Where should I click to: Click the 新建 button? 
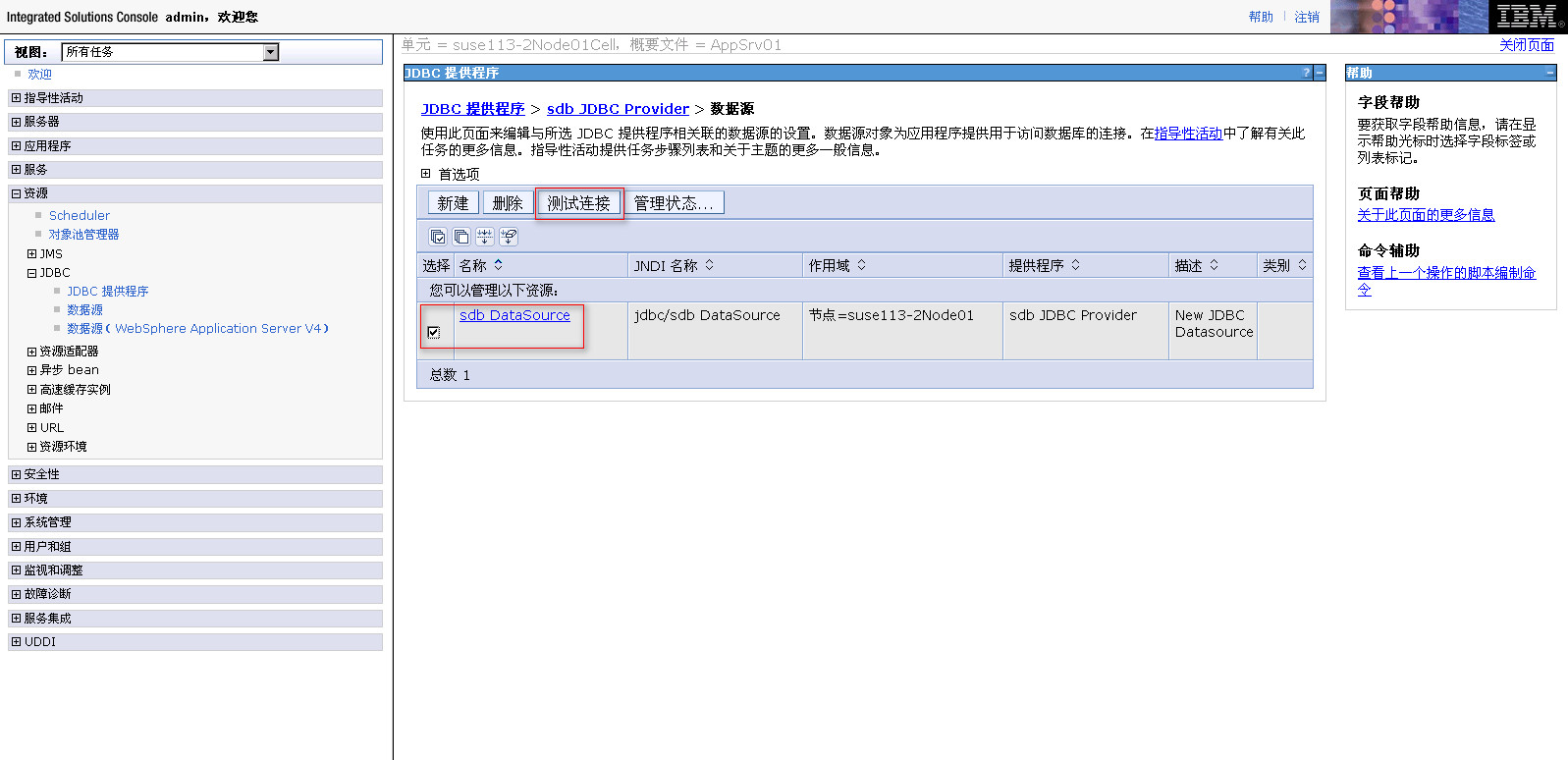point(453,203)
